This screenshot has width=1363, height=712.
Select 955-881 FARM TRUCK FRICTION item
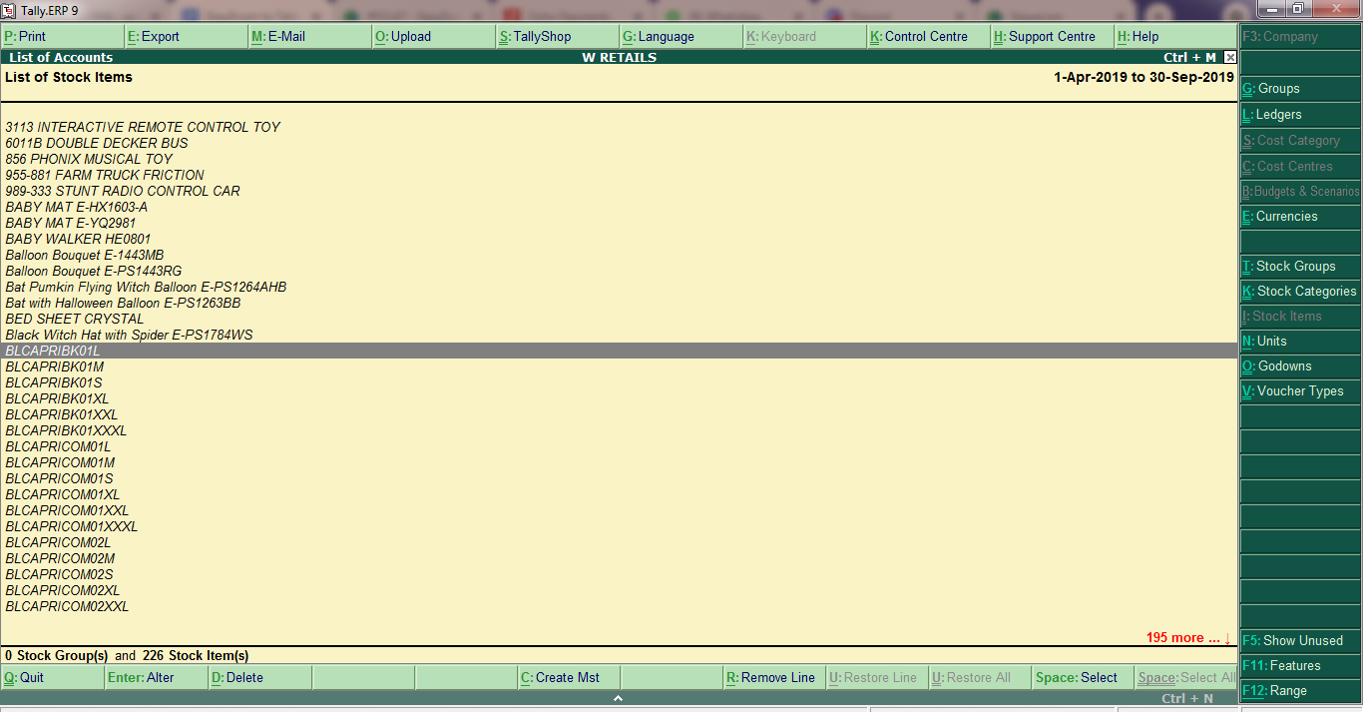click(105, 175)
